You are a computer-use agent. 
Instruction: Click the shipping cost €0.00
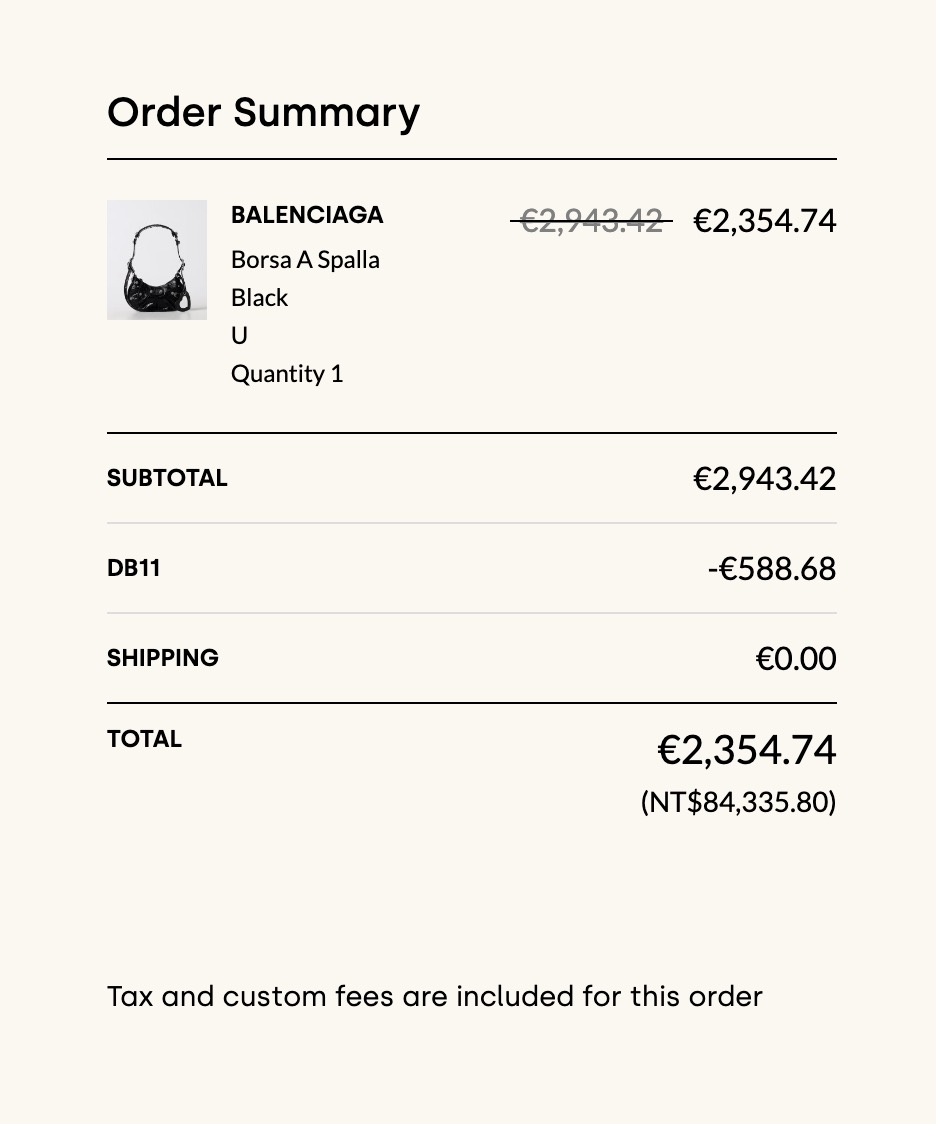[796, 658]
